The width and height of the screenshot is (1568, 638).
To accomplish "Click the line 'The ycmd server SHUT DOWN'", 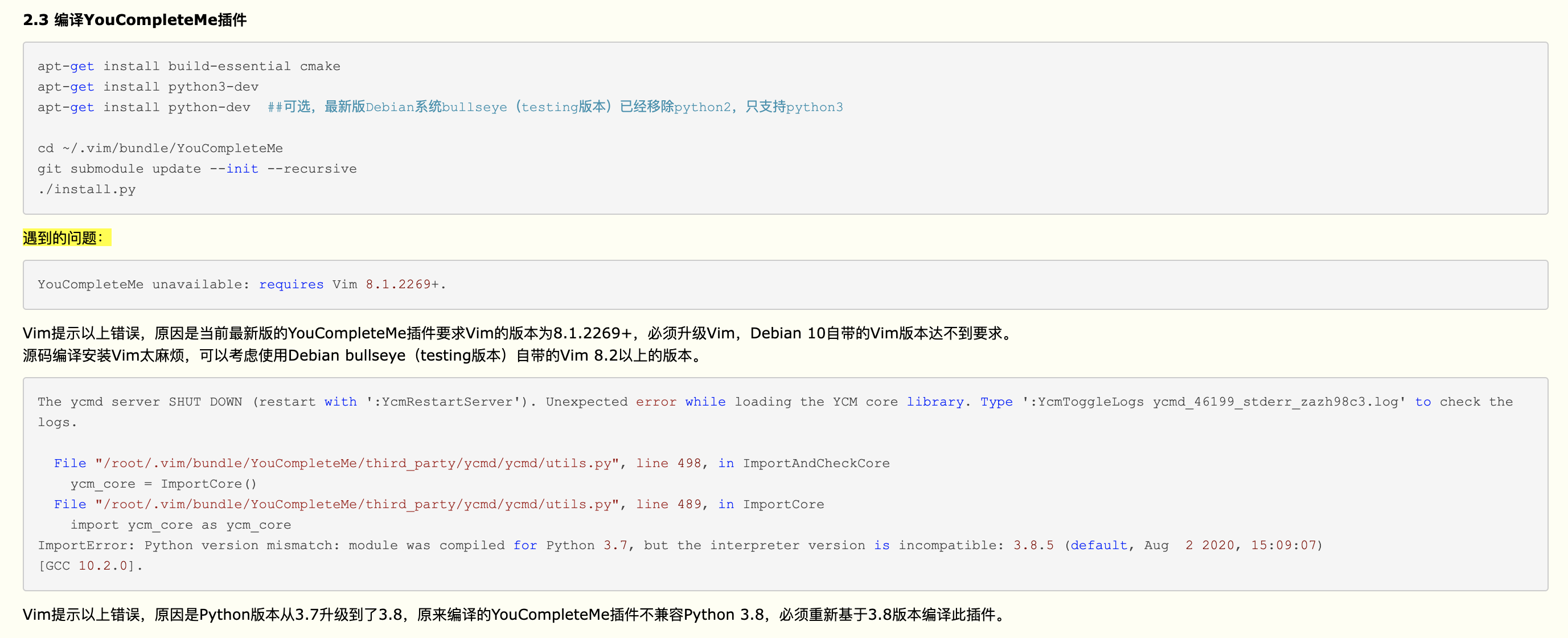I will tap(775, 402).
